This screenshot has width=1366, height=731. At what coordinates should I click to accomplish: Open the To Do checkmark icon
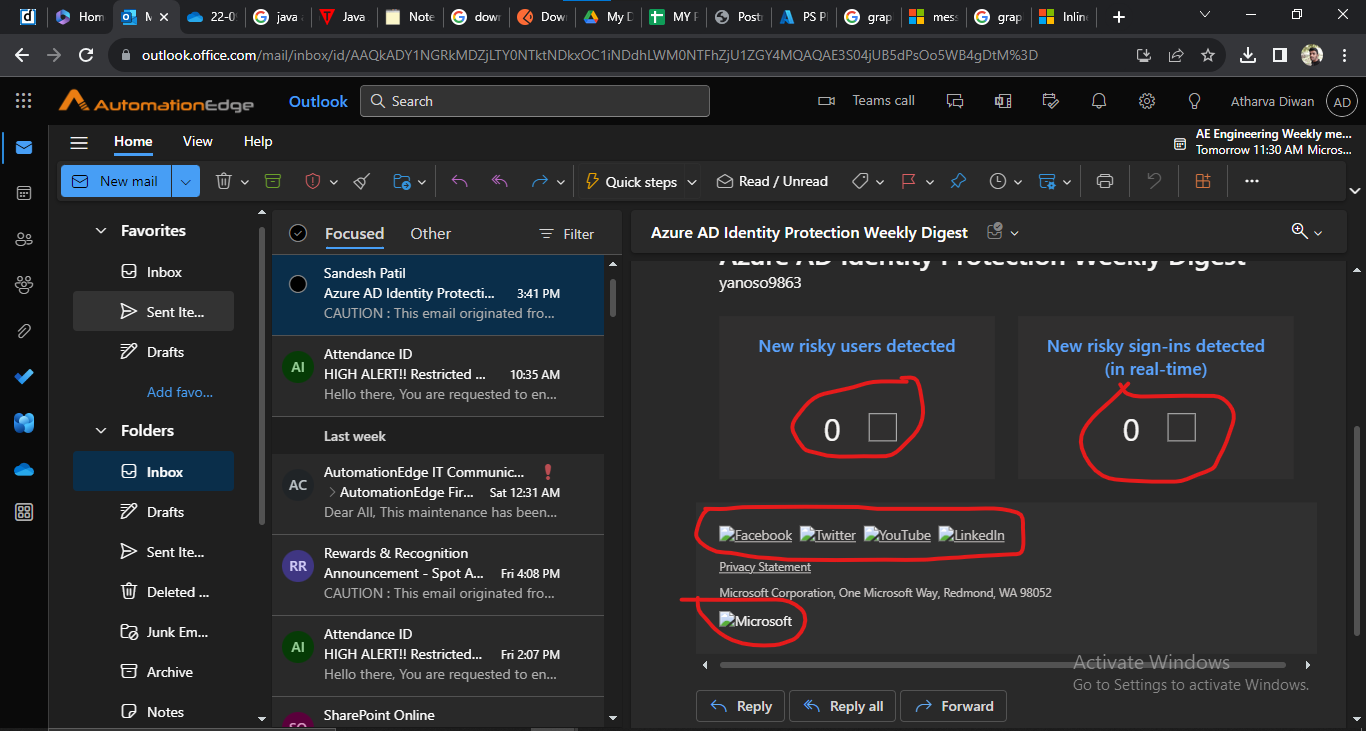(23, 377)
